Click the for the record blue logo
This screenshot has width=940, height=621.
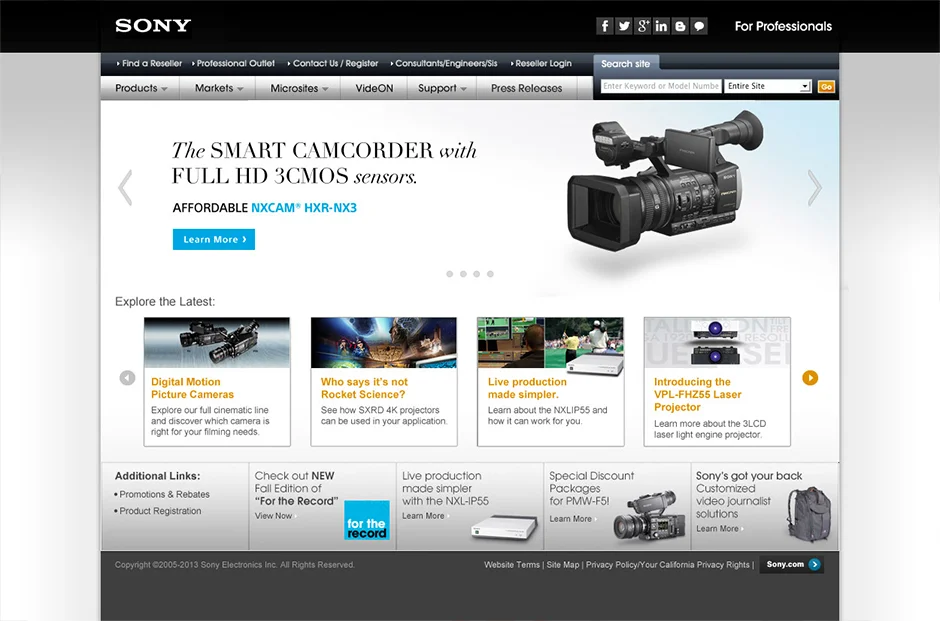tap(366, 520)
